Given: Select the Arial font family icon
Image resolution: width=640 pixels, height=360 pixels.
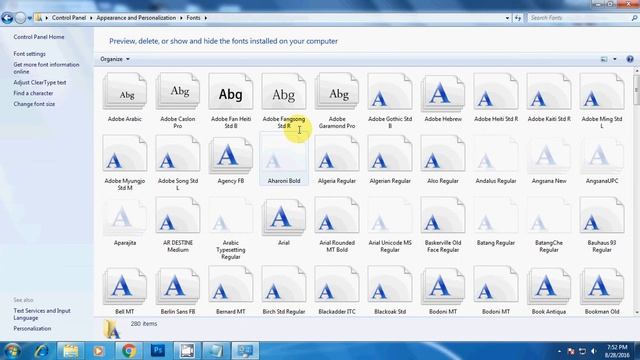Looking at the screenshot, I should [x=284, y=216].
